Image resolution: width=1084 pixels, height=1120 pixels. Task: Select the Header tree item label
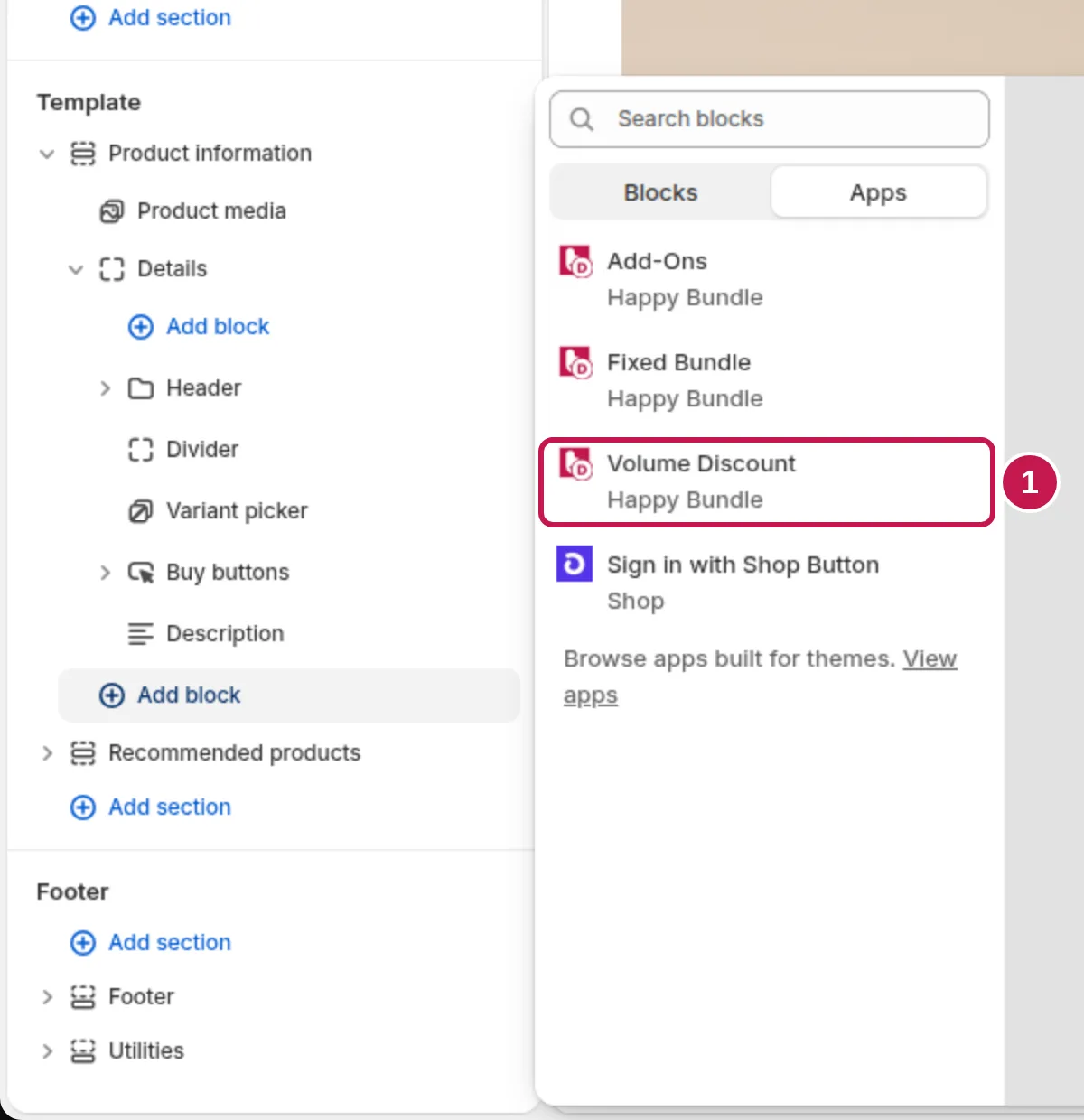(203, 388)
